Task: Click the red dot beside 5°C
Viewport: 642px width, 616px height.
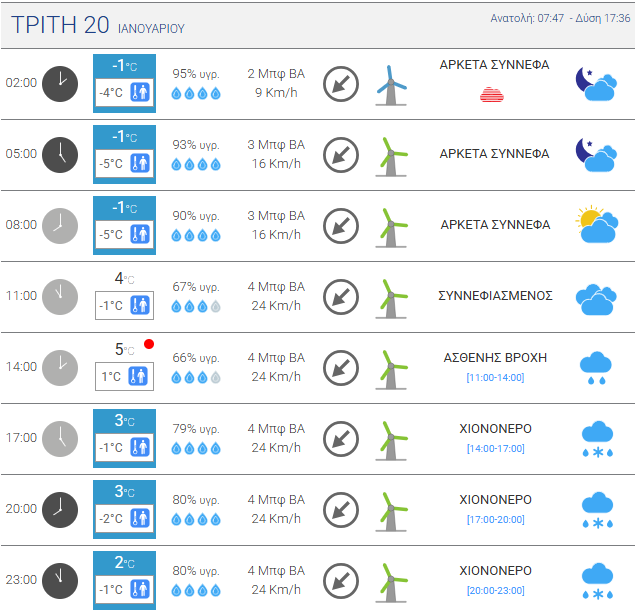Action: click(149, 345)
